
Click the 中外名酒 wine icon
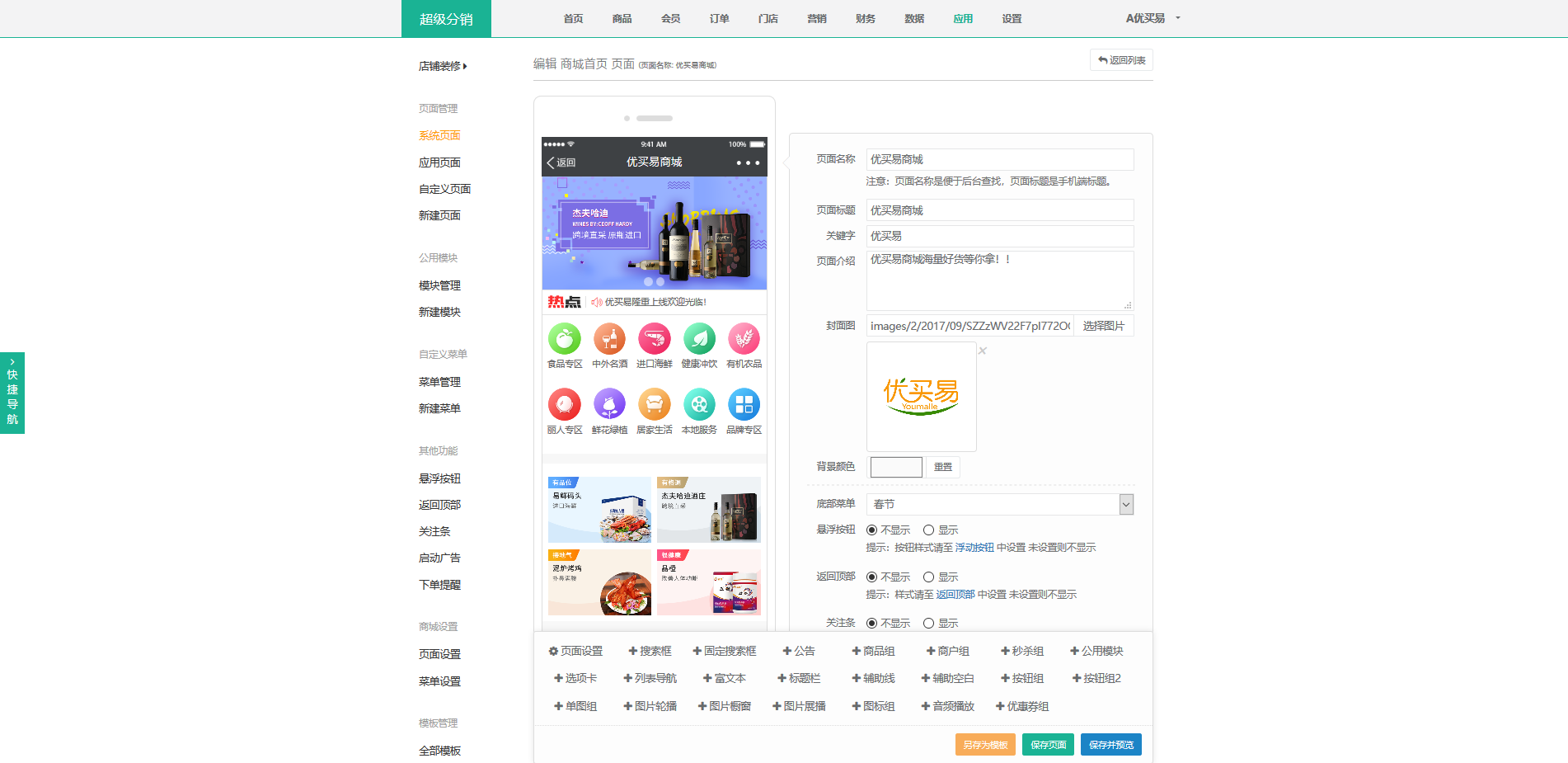pos(609,339)
